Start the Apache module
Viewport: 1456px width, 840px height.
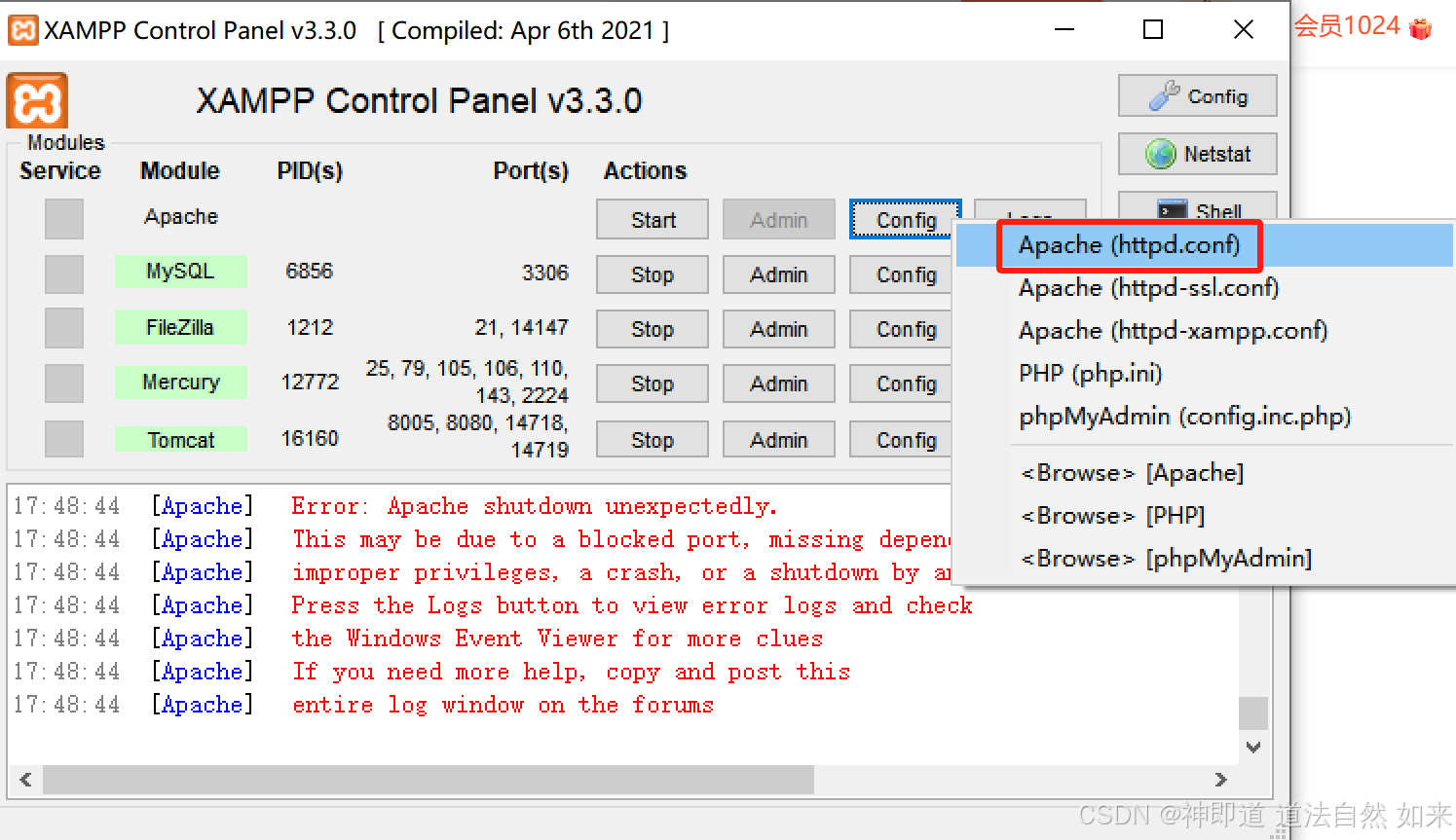click(653, 220)
